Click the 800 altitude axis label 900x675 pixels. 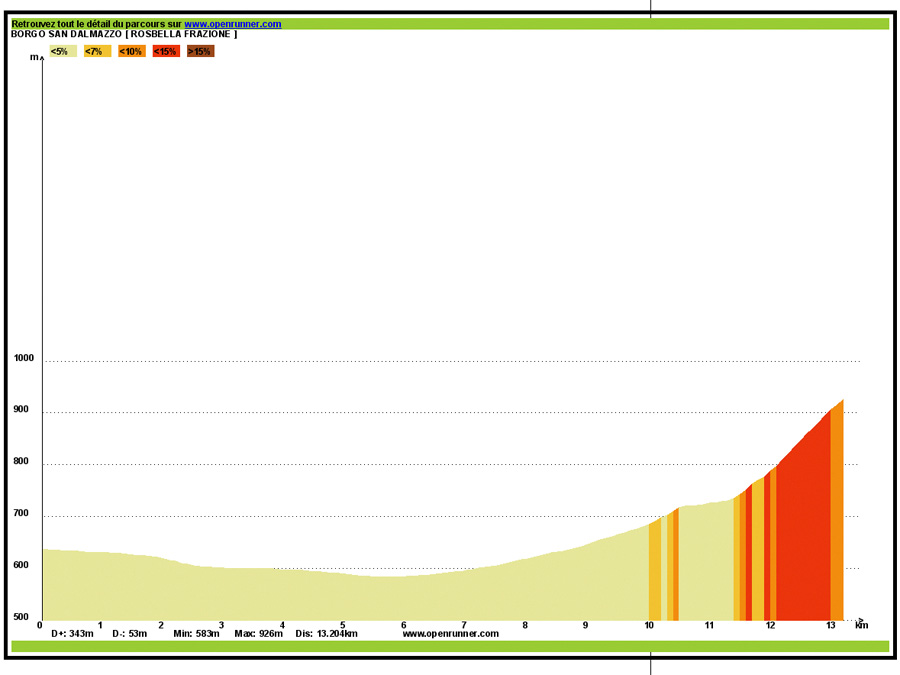click(21, 461)
